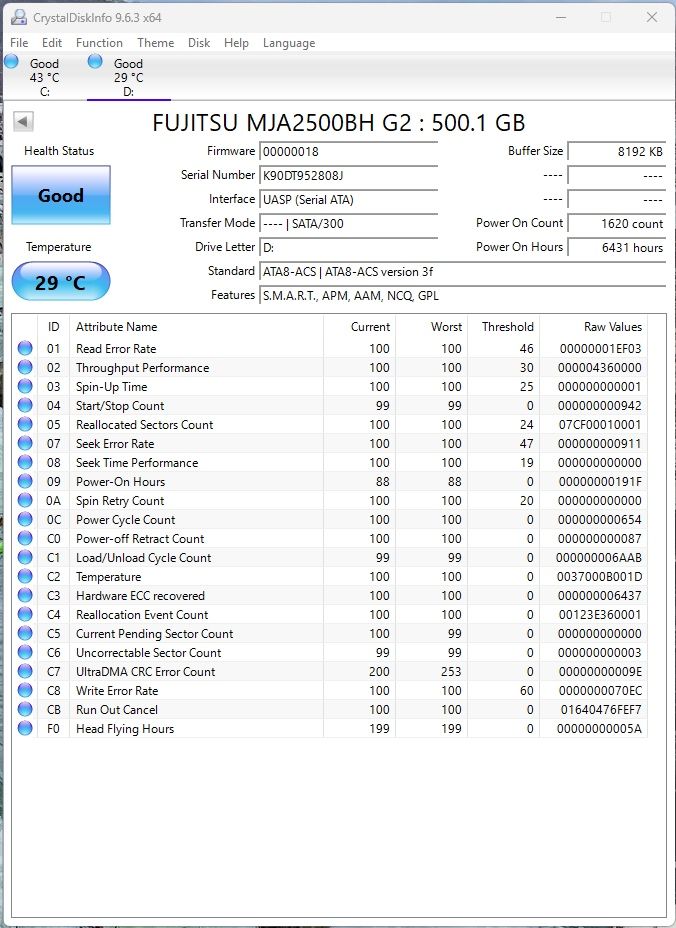This screenshot has height=928, width=676.
Task: Click status orb for Power-off Retract Count
Action: 25,538
